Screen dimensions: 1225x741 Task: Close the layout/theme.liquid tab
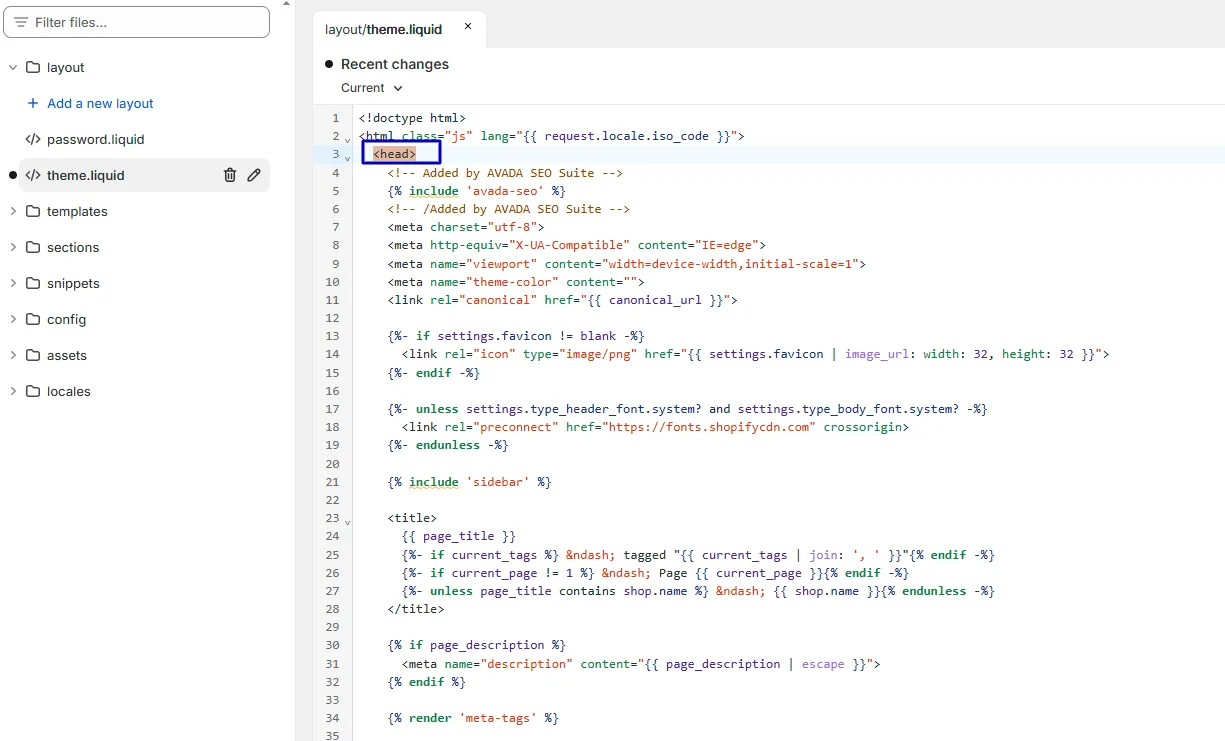pos(467,27)
